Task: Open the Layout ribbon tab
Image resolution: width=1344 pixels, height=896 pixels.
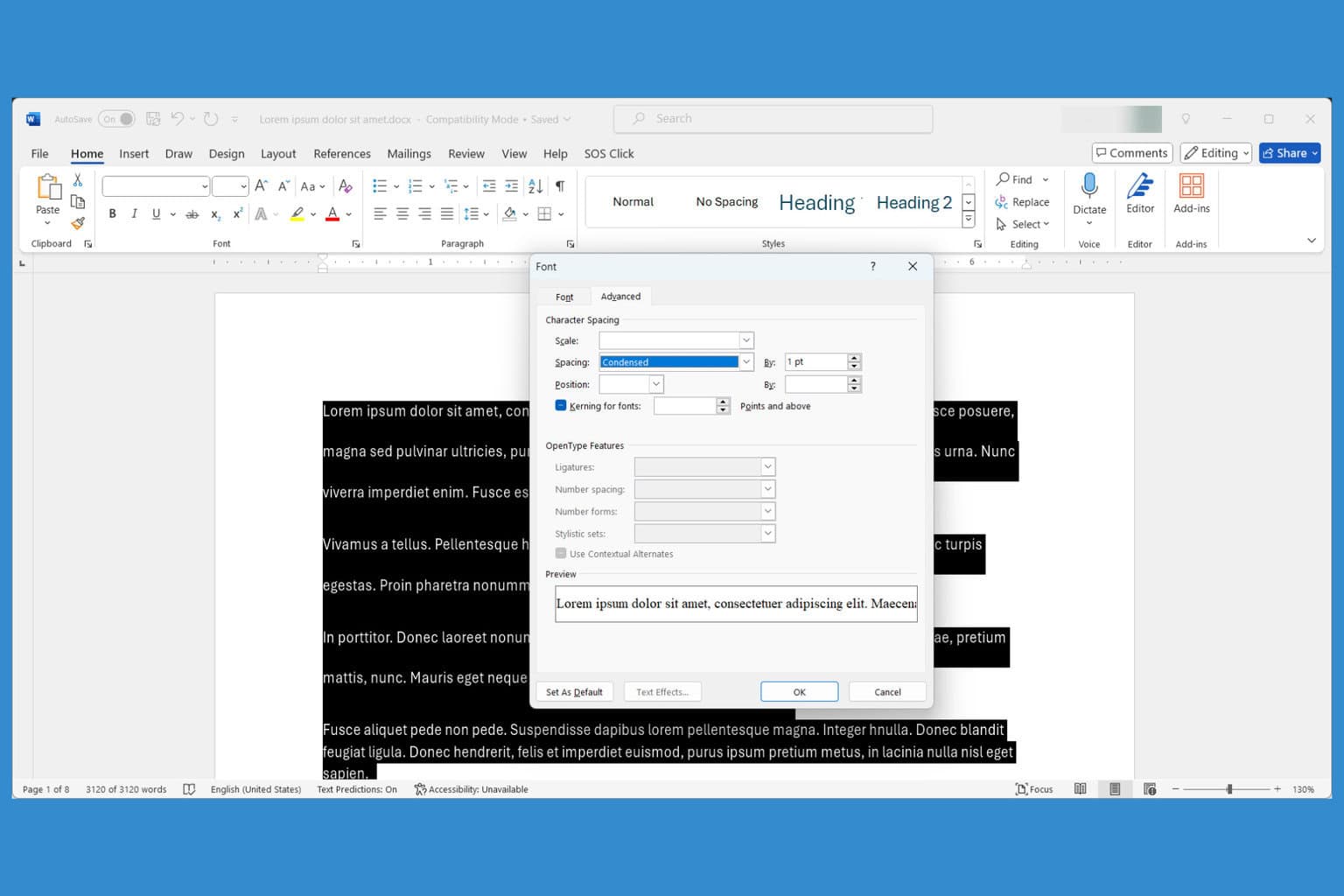Action: click(x=278, y=153)
